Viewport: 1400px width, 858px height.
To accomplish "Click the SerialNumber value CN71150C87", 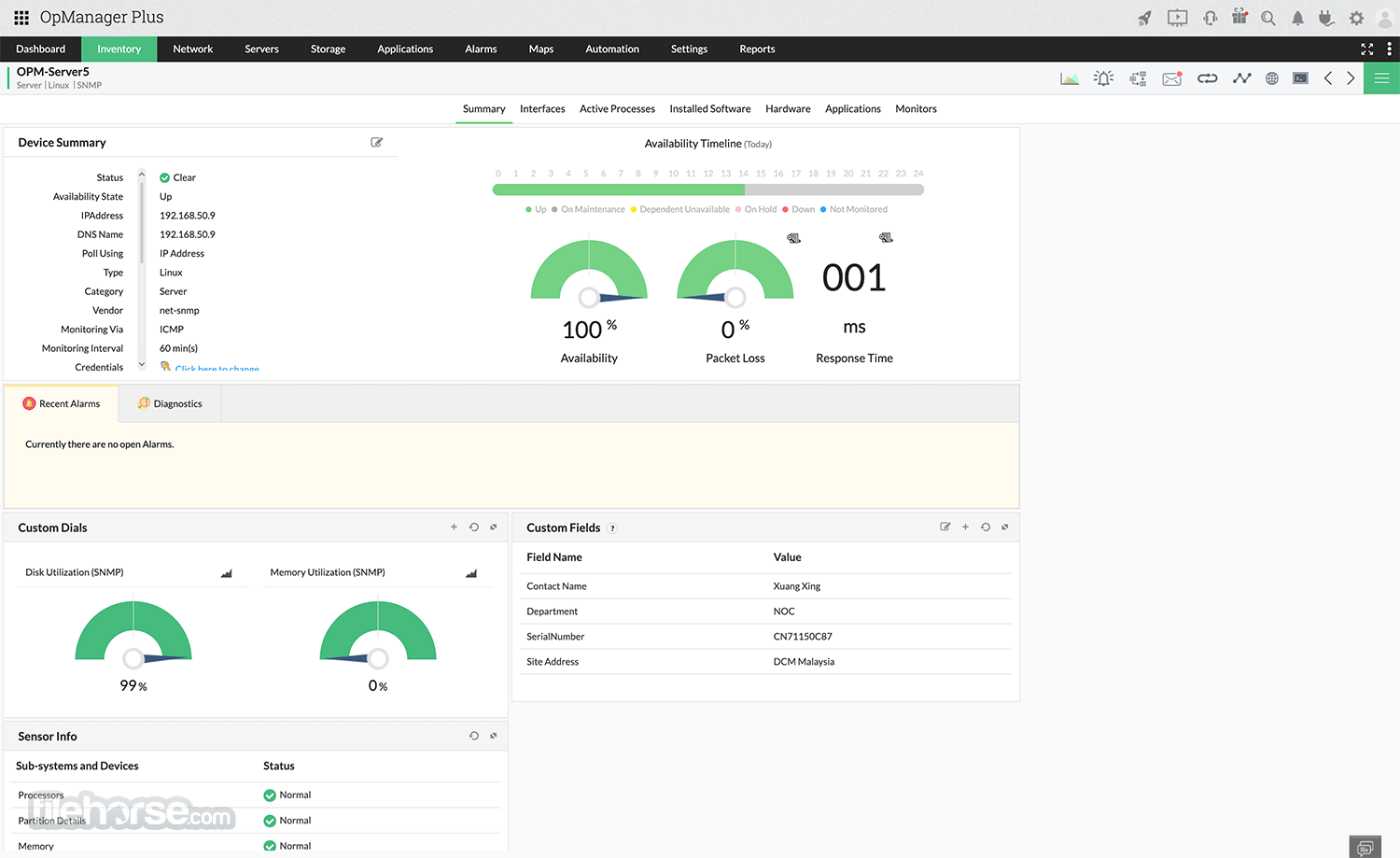I will pos(803,637).
